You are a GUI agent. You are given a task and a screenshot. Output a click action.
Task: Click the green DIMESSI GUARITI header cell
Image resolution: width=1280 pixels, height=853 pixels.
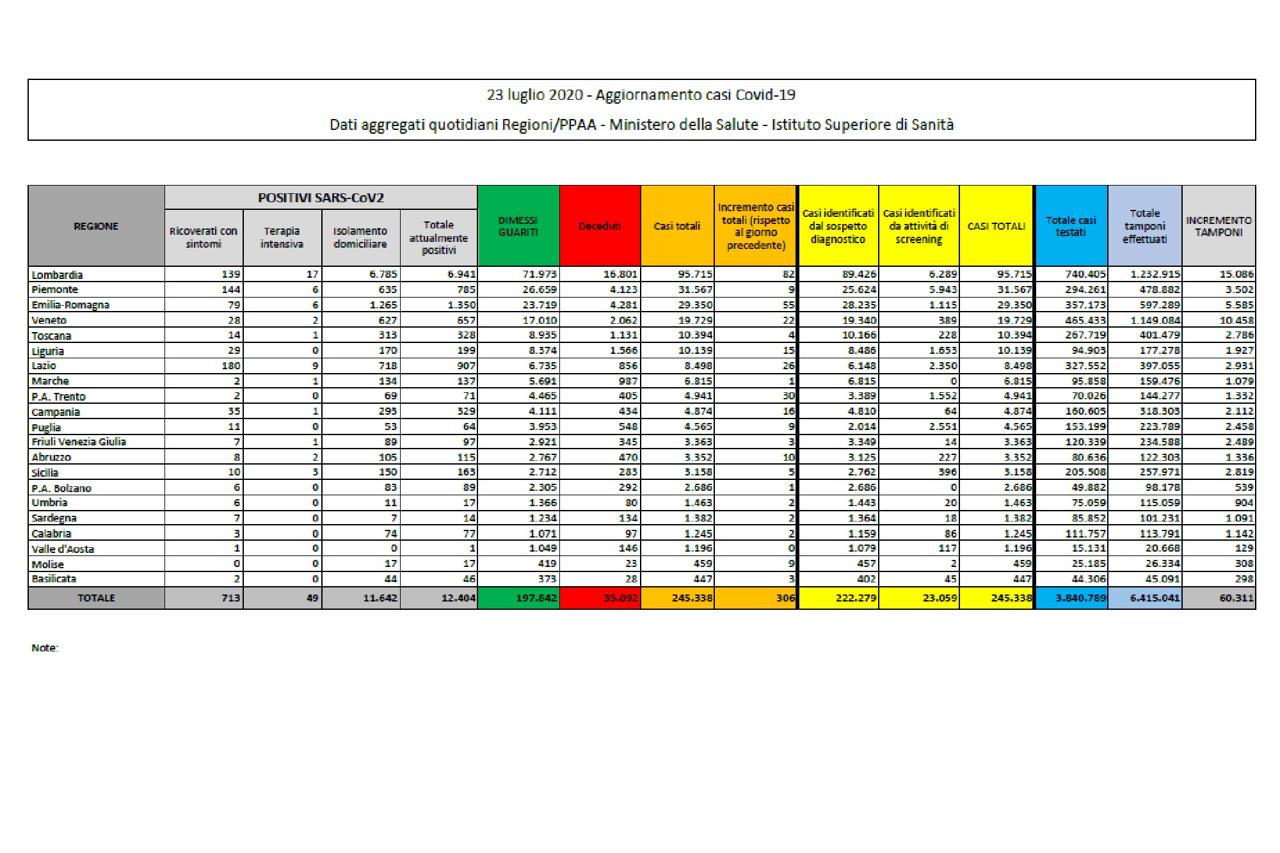[x=519, y=226]
